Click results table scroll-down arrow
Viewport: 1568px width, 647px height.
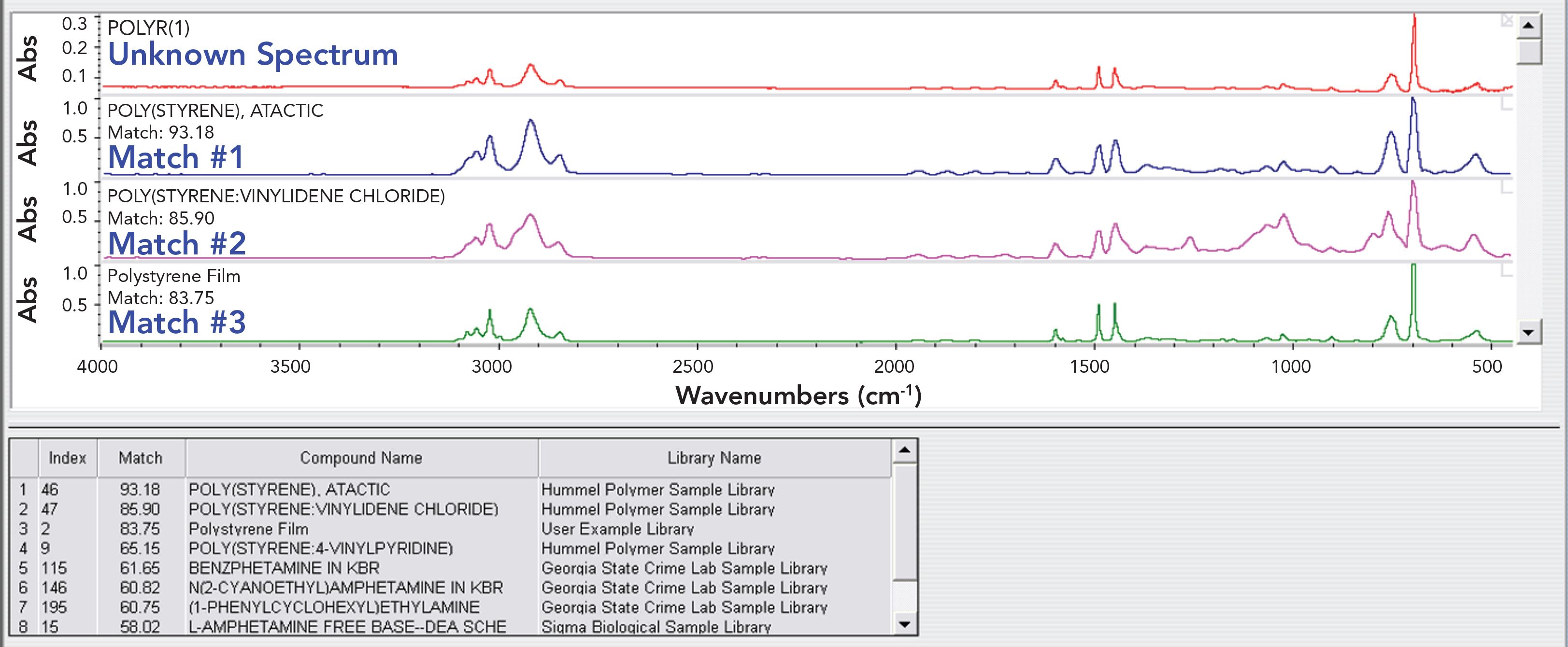coord(904,624)
